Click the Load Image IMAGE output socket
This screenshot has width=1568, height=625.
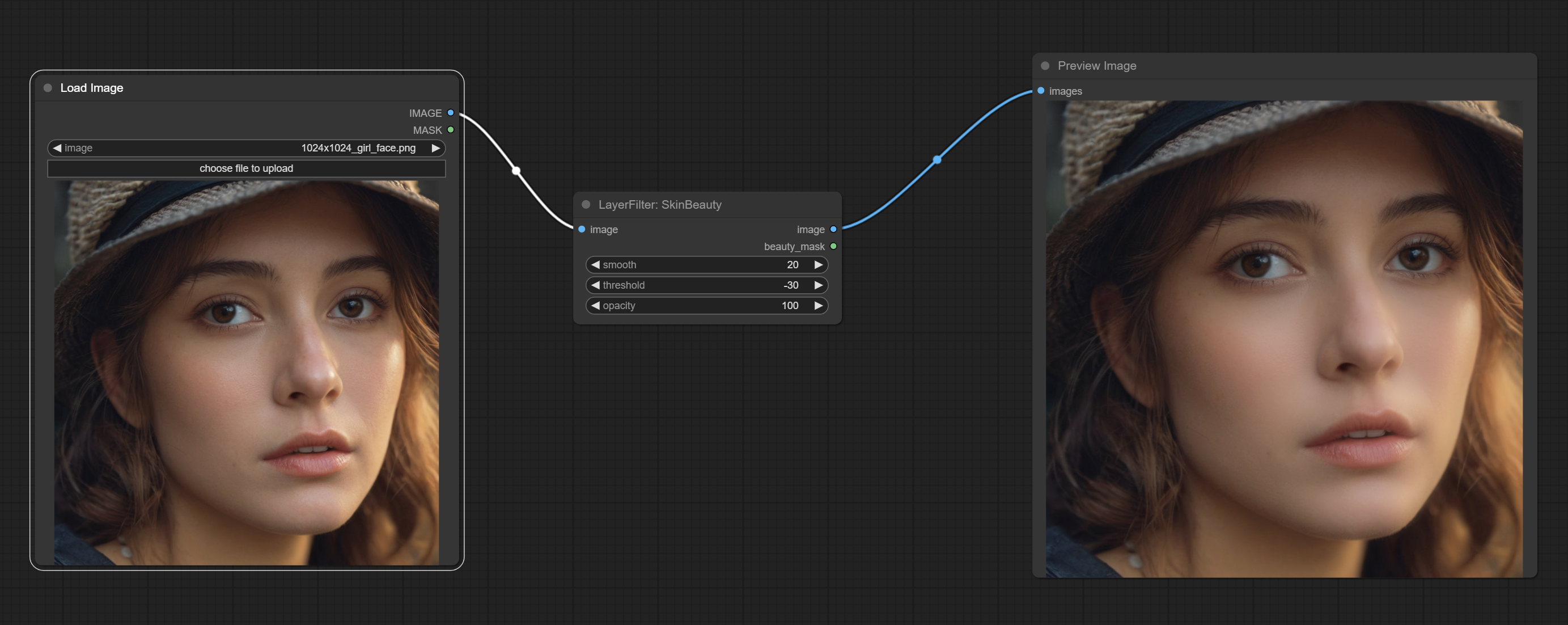(x=451, y=113)
